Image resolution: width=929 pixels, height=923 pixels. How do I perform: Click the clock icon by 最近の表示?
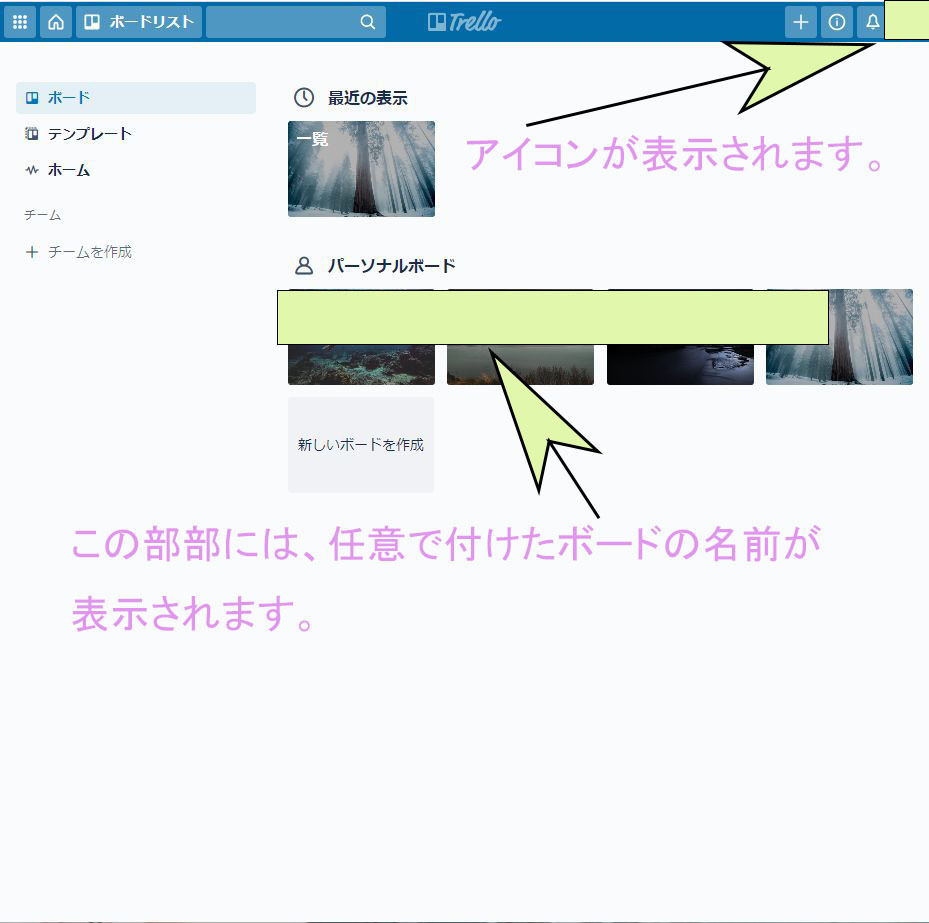click(304, 97)
